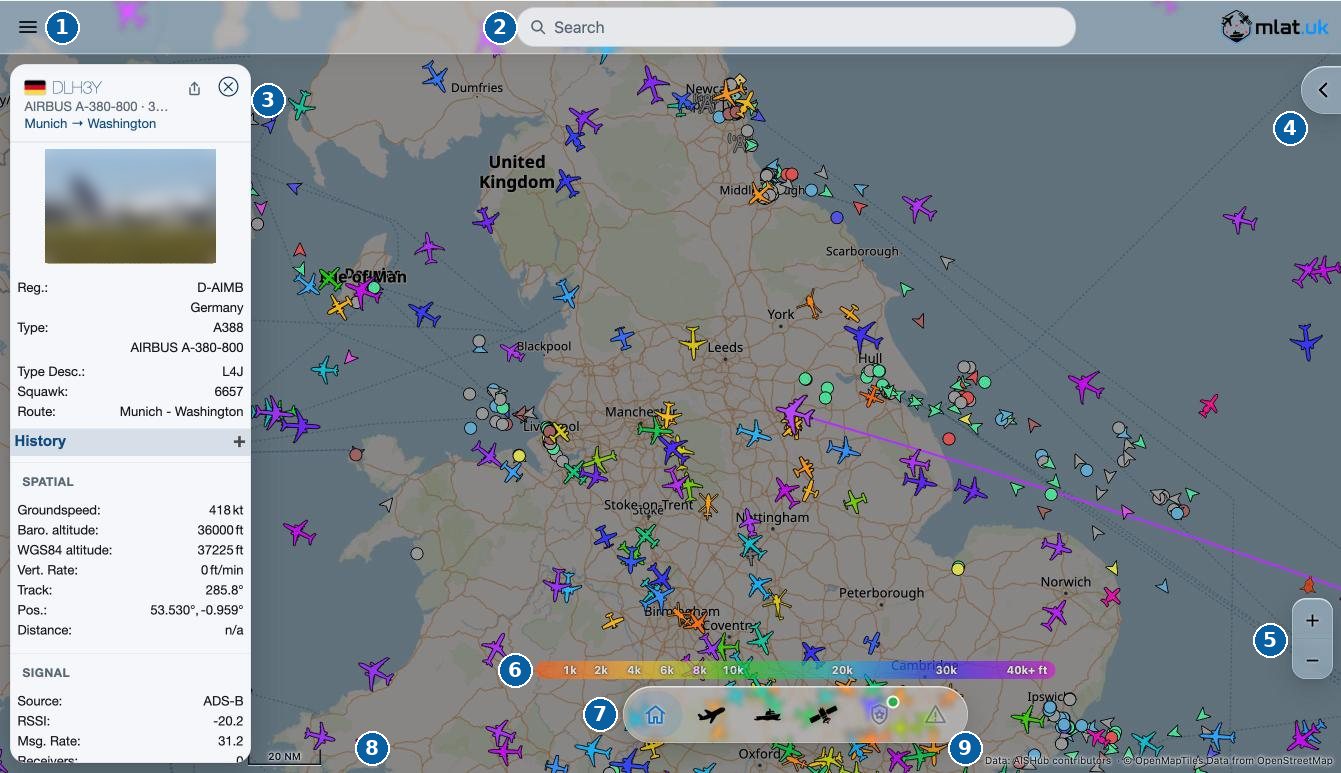Select the dark blue aircraft above Hull
Viewport: 1341px width, 773px height.
tap(862, 335)
